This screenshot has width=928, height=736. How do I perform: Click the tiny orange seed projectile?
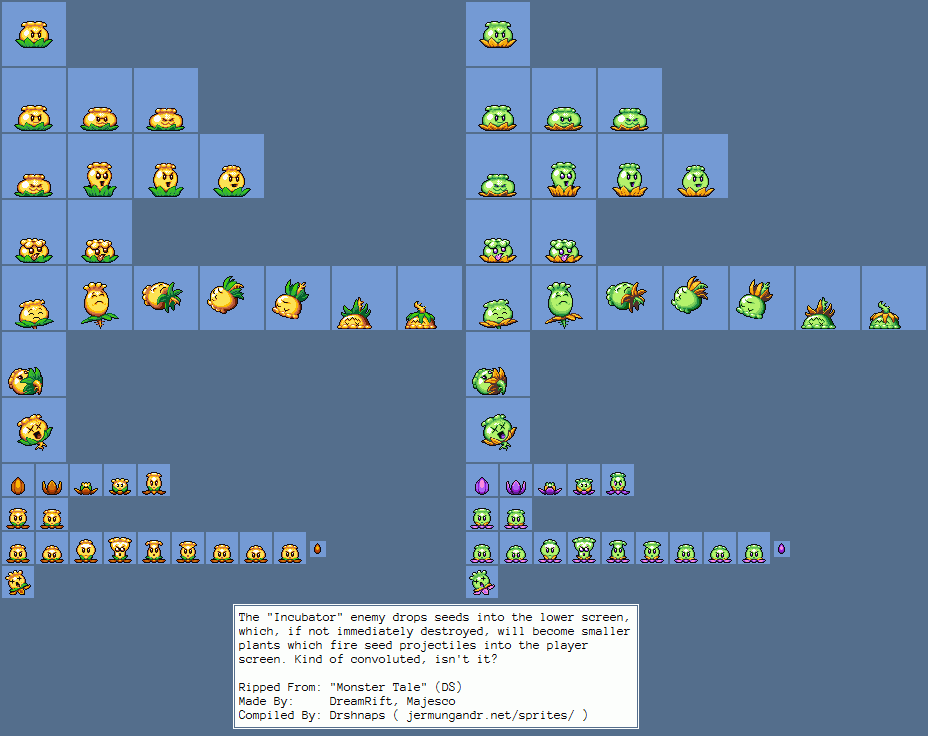point(318,548)
